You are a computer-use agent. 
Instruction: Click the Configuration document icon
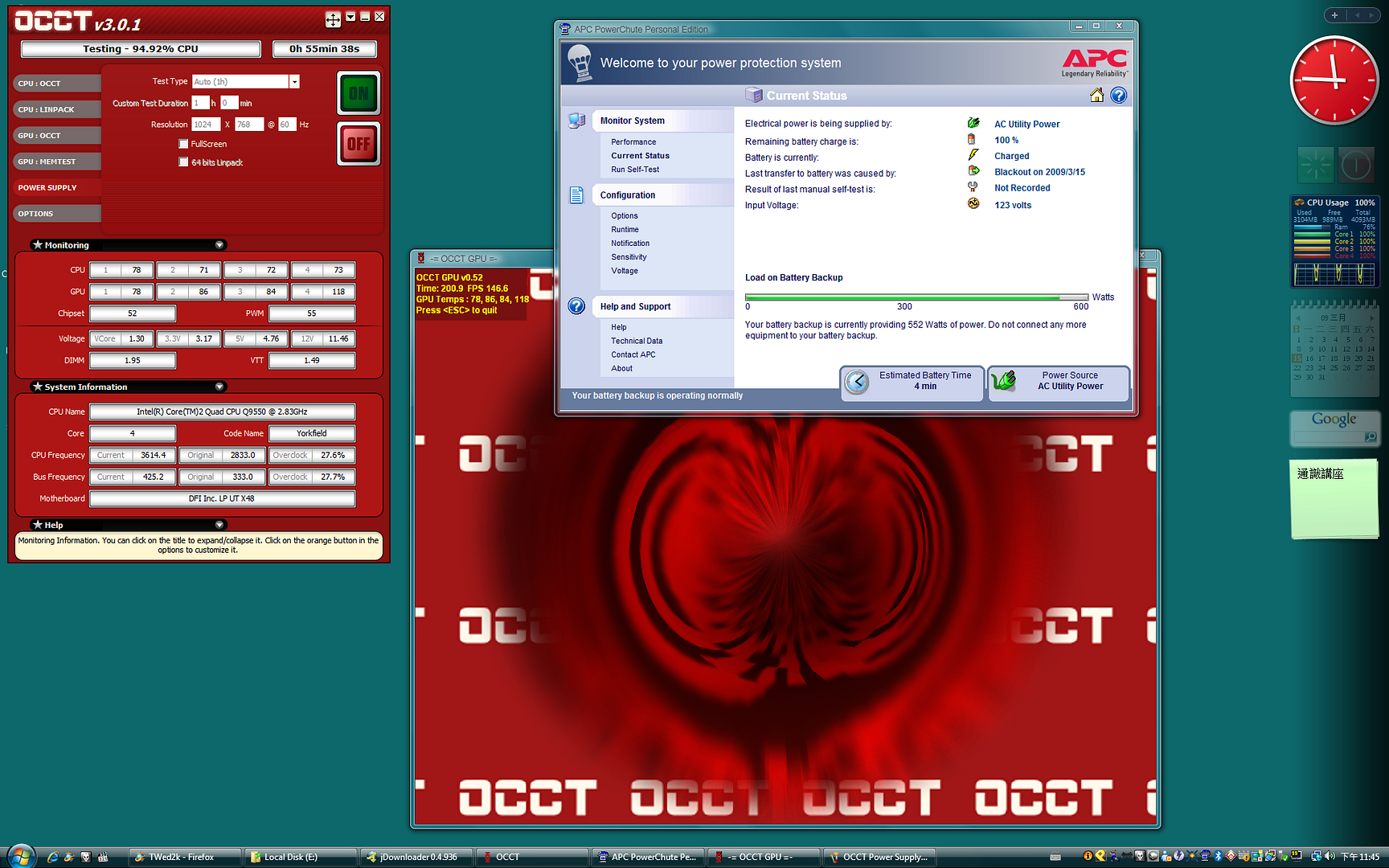coord(576,195)
